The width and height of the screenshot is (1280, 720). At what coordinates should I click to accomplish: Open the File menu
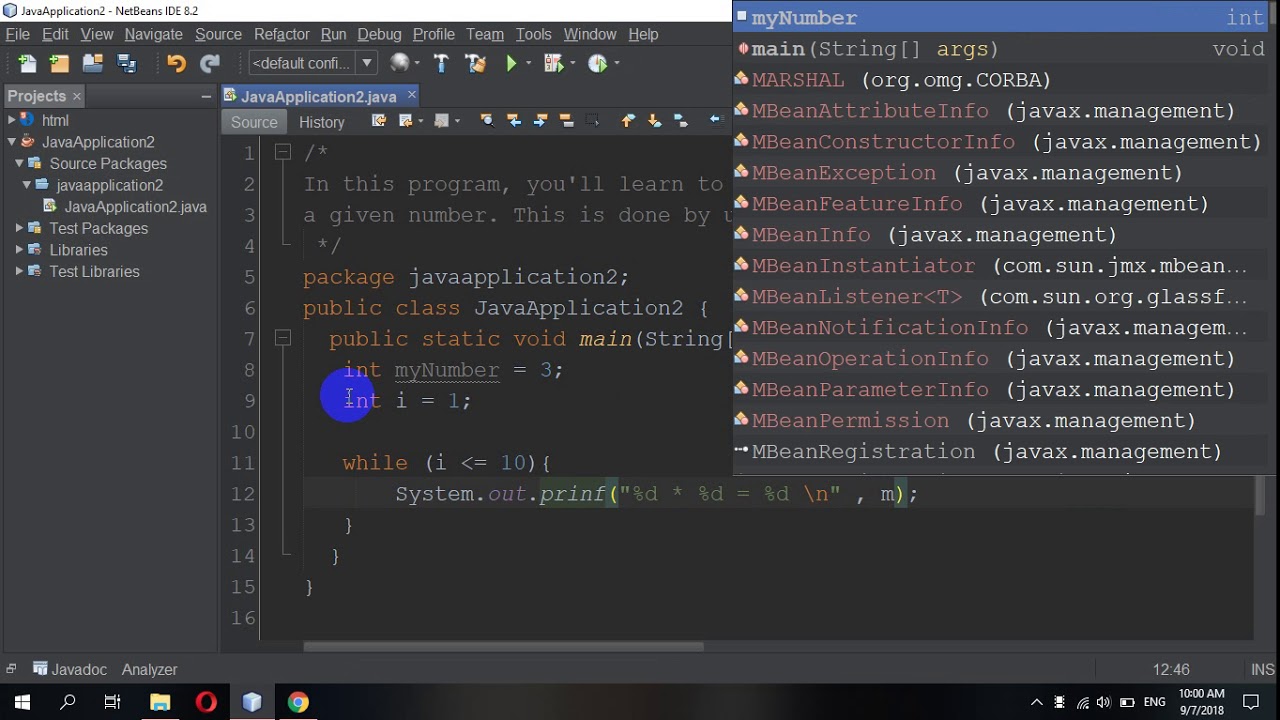pos(17,34)
